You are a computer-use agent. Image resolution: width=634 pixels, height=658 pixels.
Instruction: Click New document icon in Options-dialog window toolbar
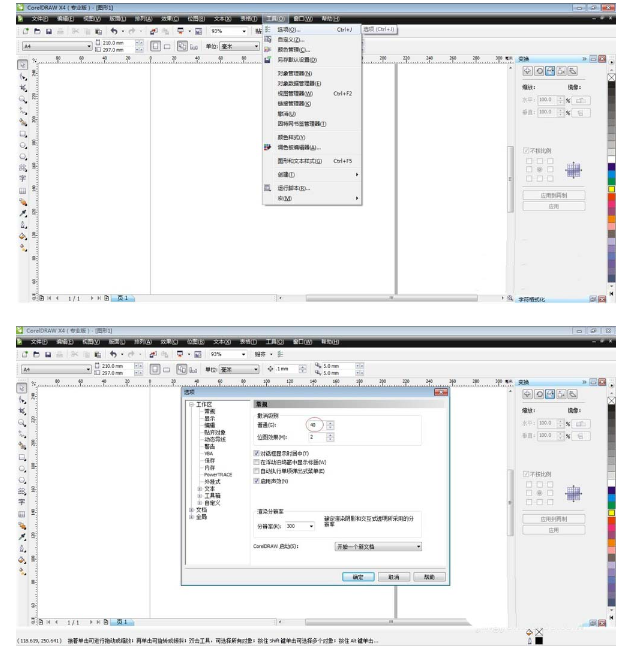pos(25,354)
